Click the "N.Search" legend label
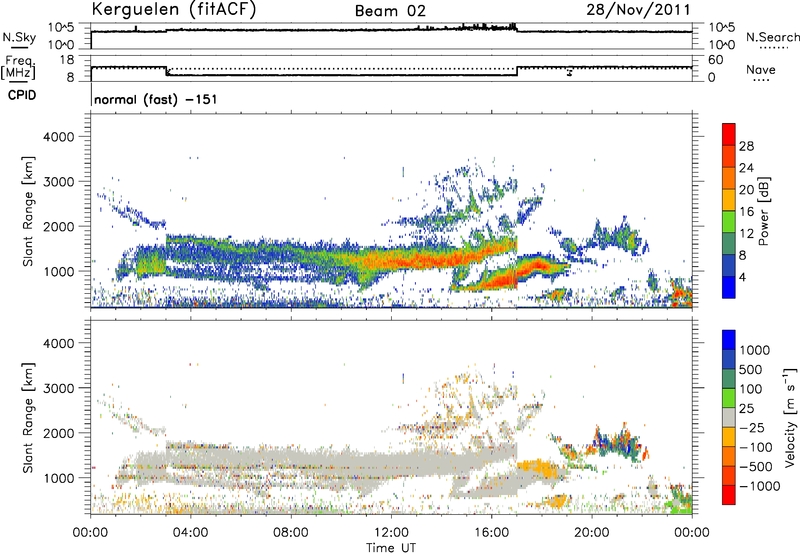Viewport: 800px width, 554px height. click(772, 37)
